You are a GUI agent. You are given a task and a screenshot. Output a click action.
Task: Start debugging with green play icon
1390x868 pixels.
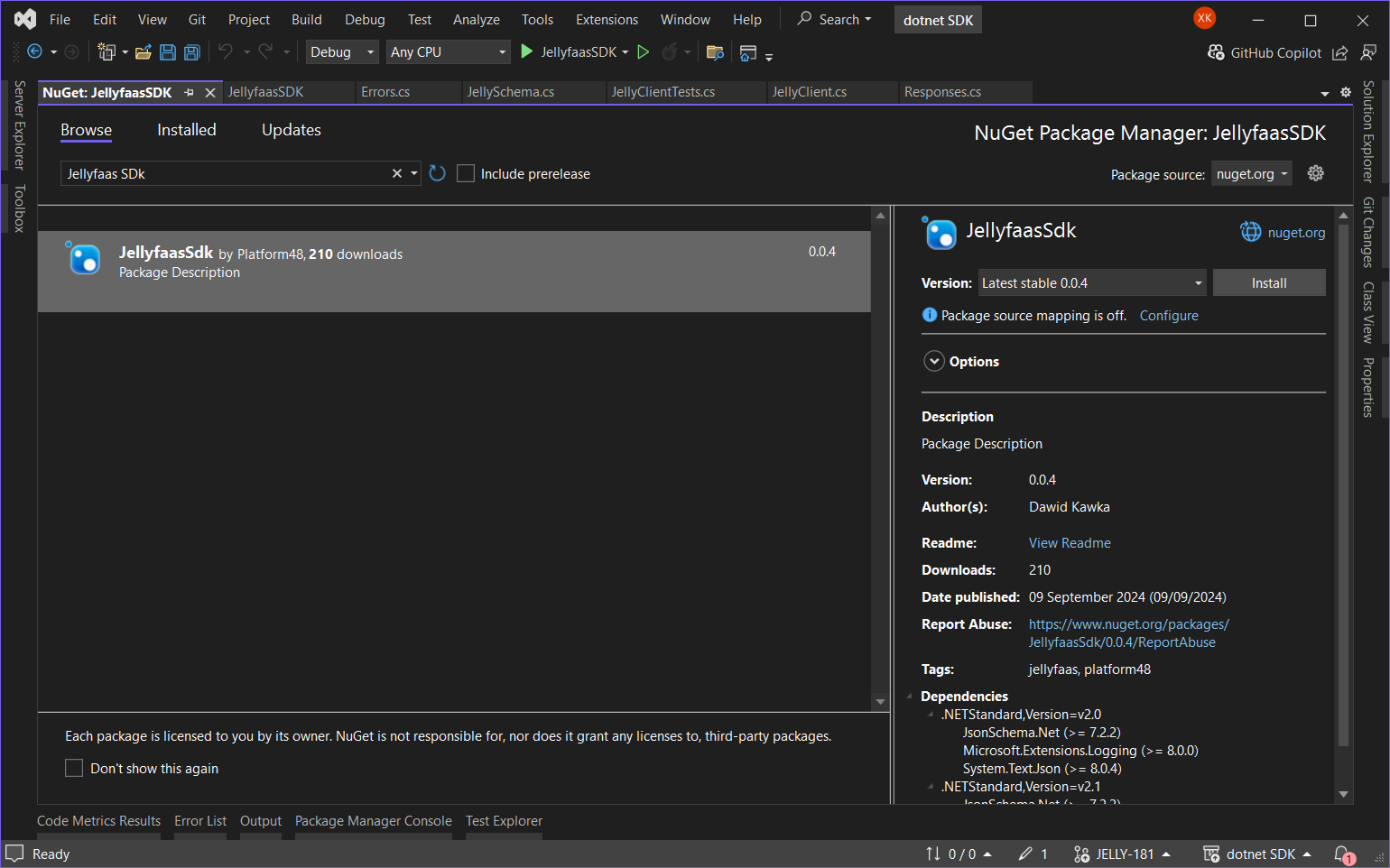(527, 52)
